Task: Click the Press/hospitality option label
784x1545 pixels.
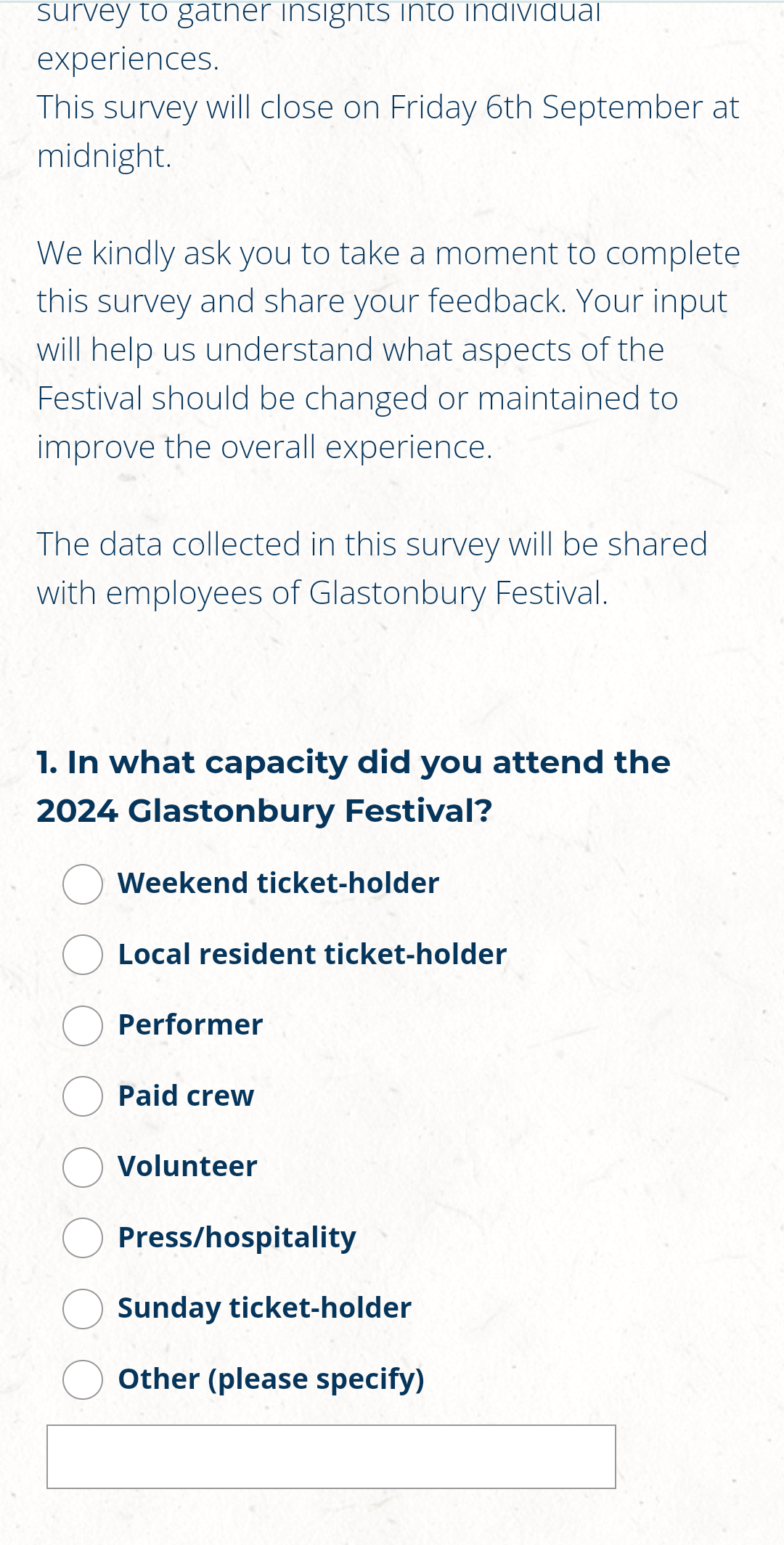Action: tap(237, 1238)
